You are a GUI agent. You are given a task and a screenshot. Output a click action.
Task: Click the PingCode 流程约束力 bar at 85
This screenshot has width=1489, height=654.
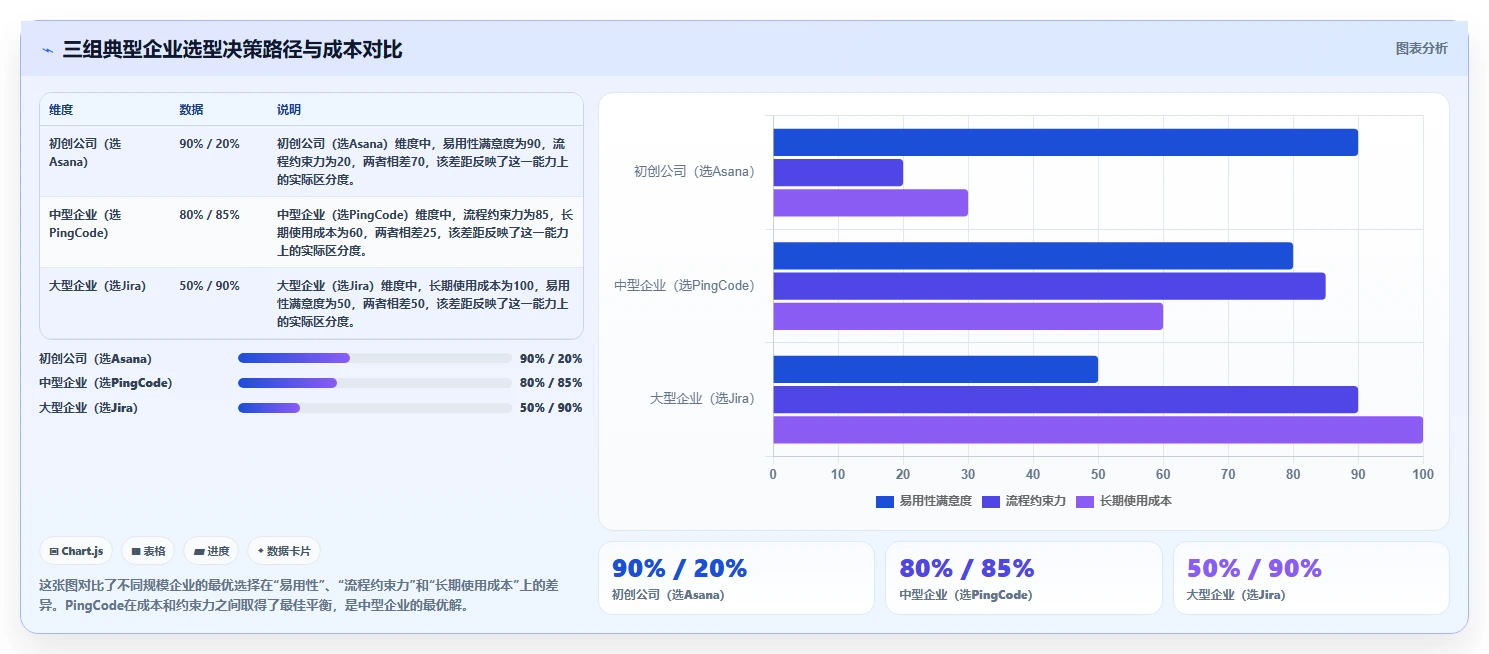coord(1049,286)
